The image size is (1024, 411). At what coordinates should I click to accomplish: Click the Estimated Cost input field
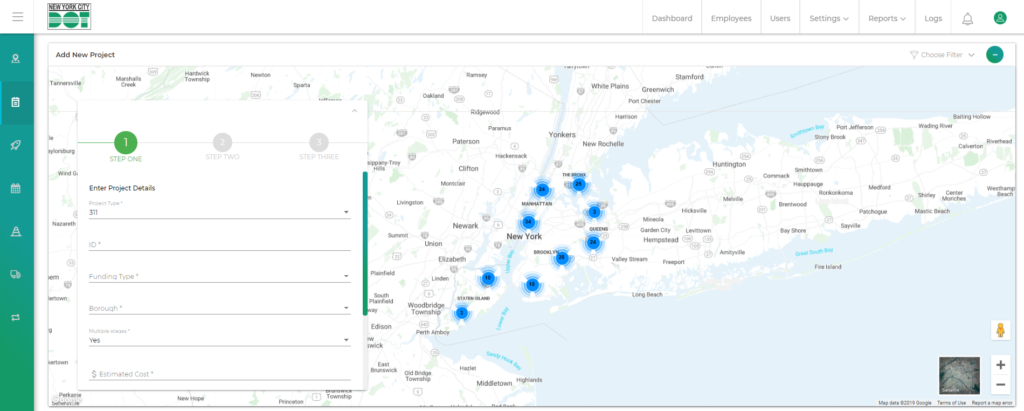(x=219, y=374)
